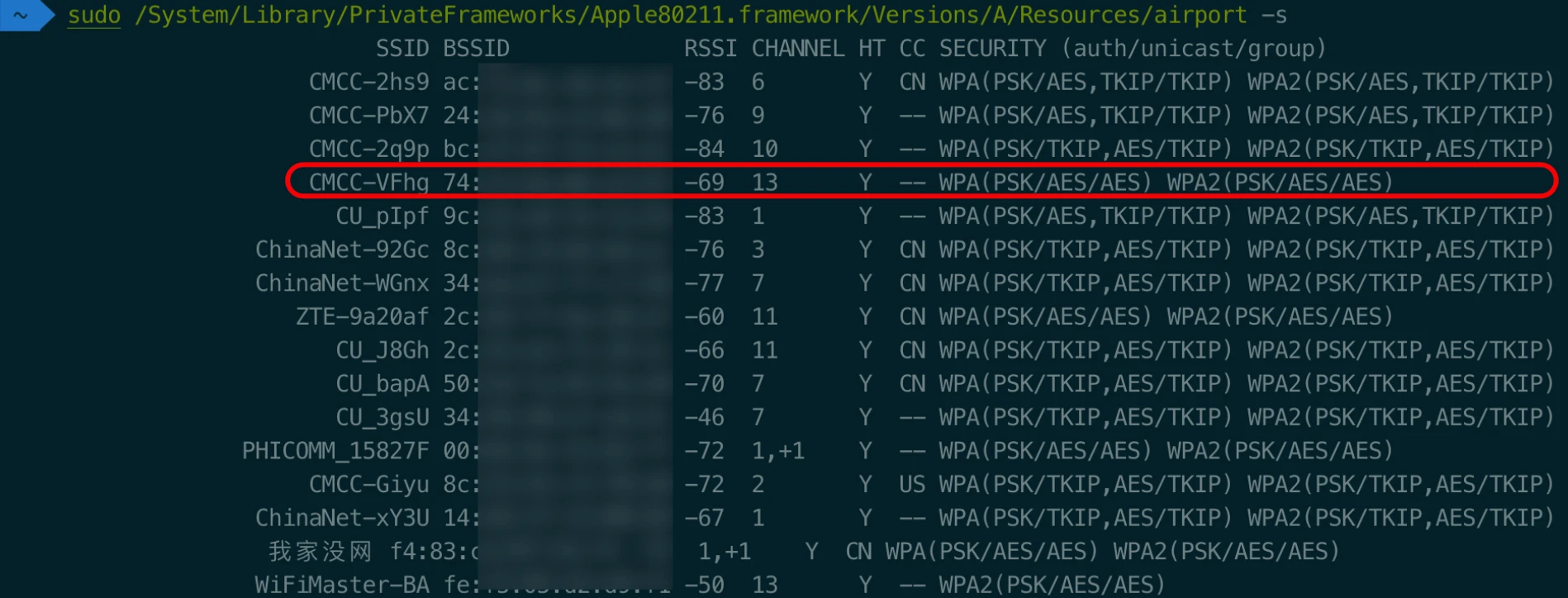Click the CMCC-PbX7 SSID entry
Screen dimensions: 1568x598
coord(368,116)
